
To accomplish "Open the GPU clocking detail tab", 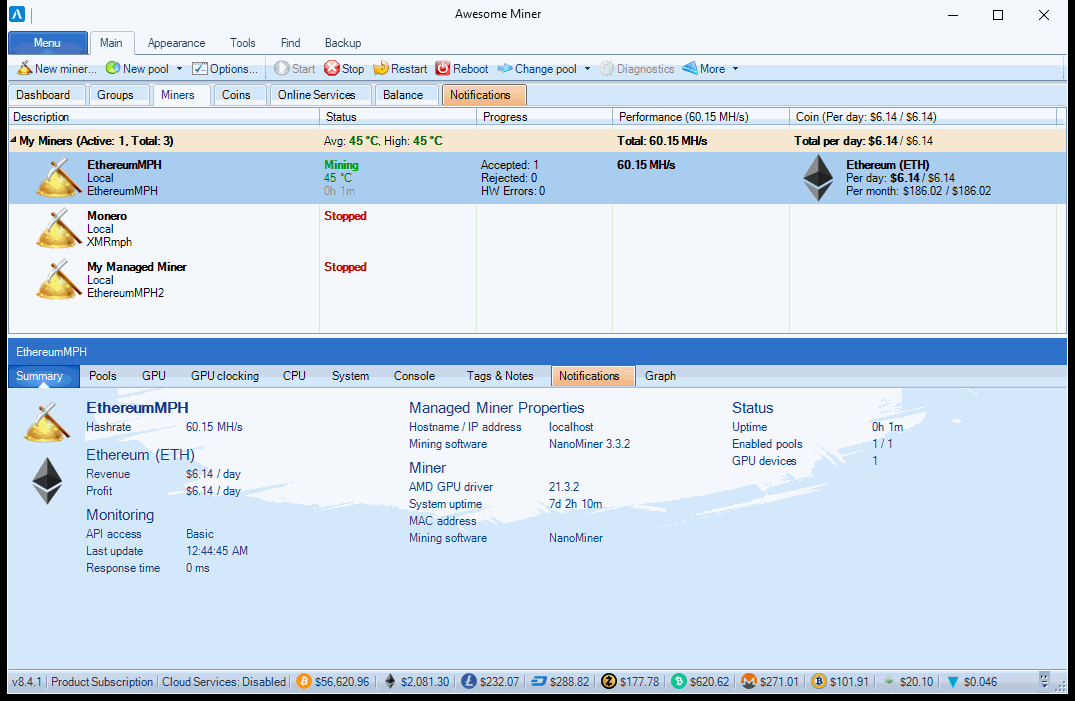I will [x=225, y=376].
